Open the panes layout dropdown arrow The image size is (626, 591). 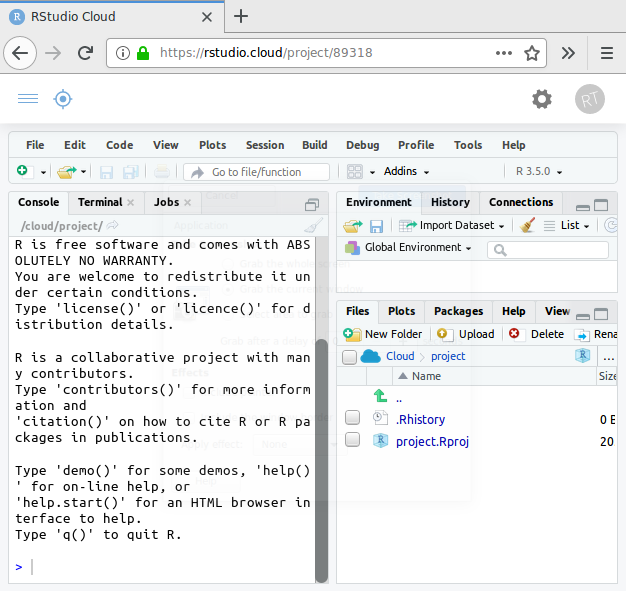(x=372, y=173)
